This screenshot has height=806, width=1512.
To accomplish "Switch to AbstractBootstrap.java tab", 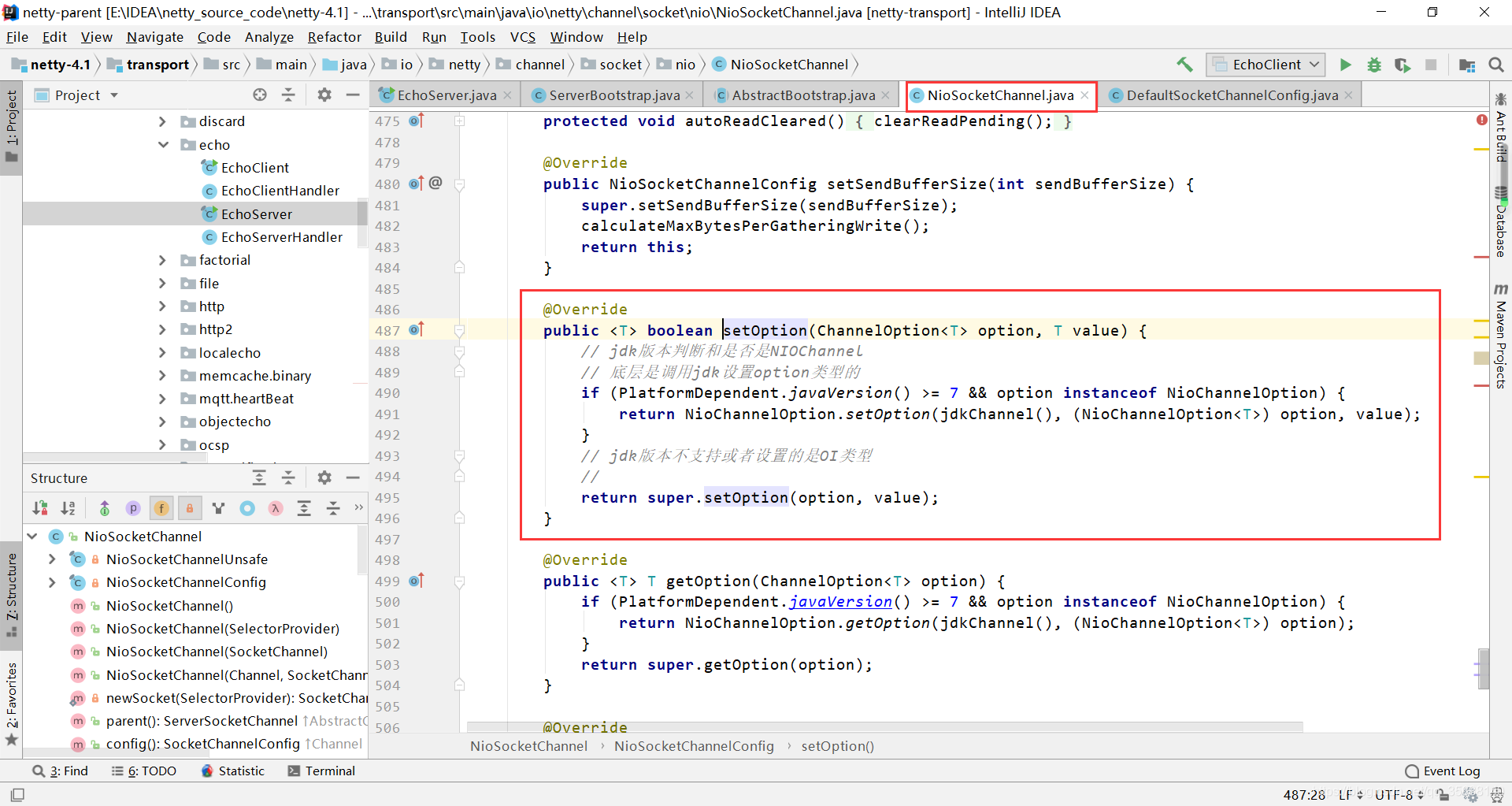I will [802, 95].
